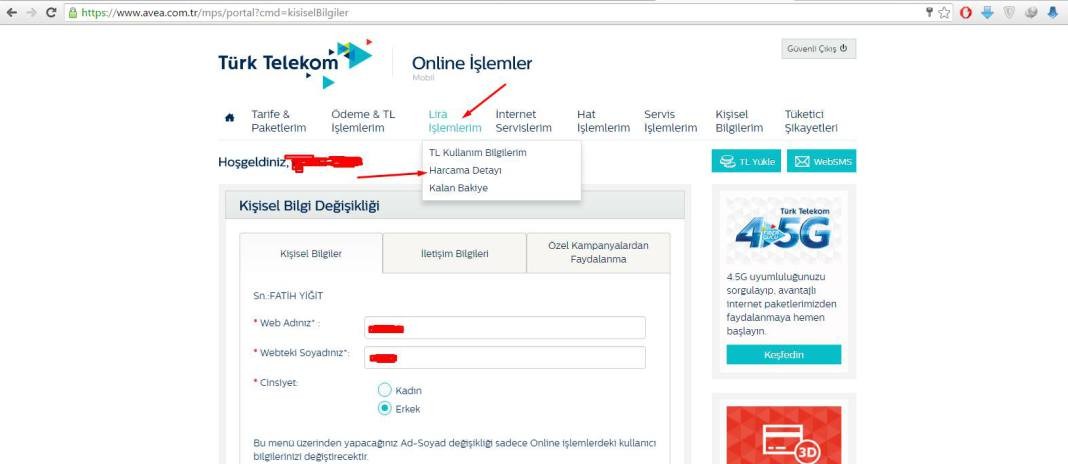This screenshot has width=1068, height=464.
Task: Click the browser forward arrow
Action: coord(31,12)
